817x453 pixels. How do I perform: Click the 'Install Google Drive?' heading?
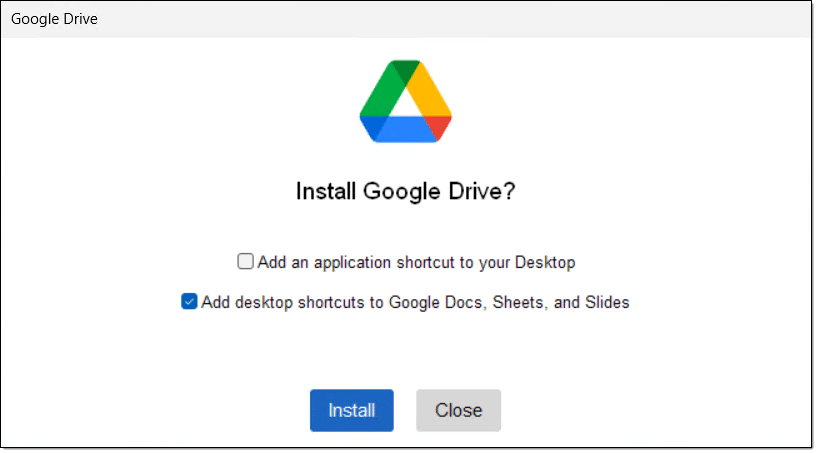tap(405, 191)
